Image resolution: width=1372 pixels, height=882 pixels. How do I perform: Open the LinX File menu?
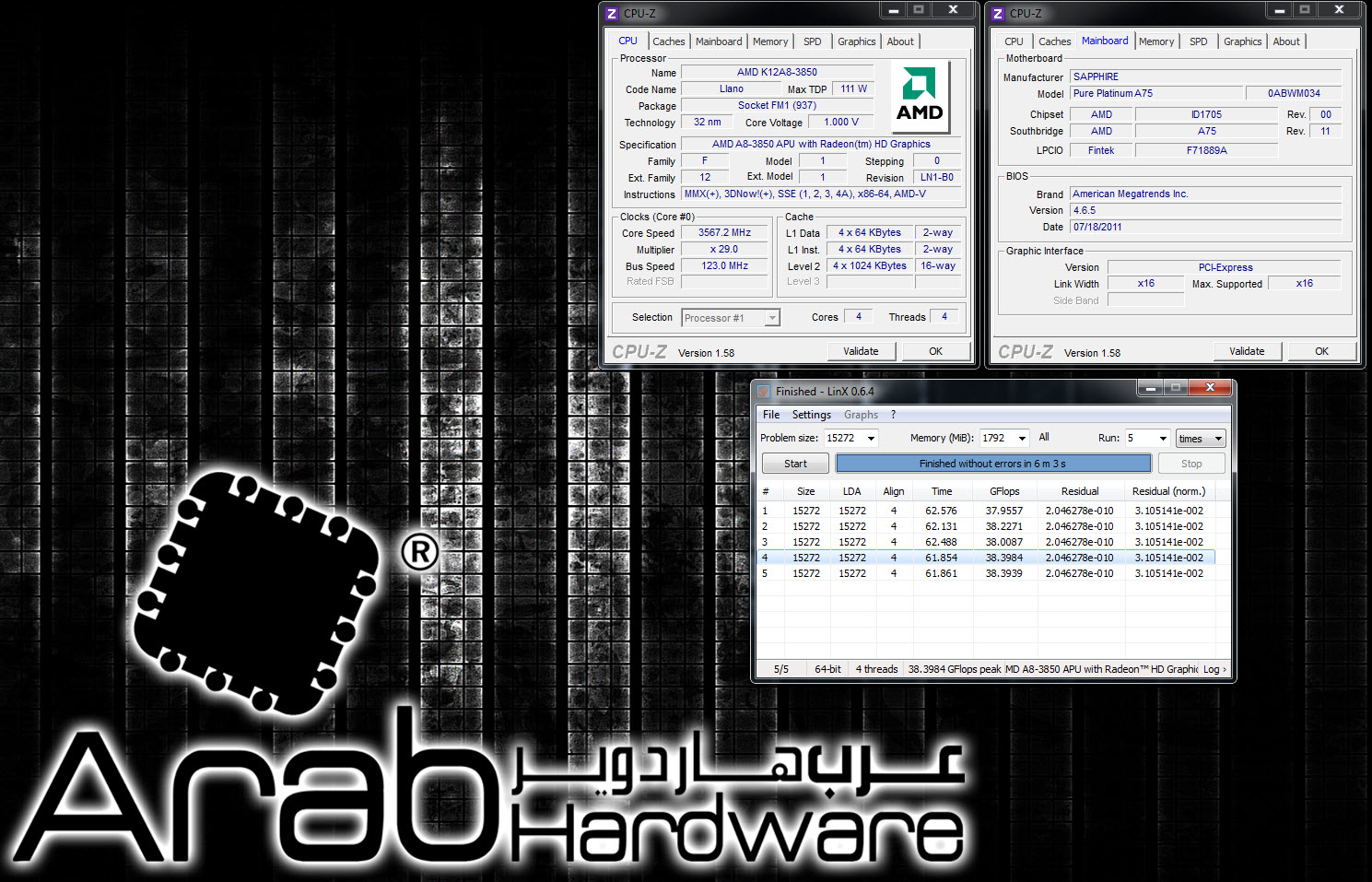771,415
